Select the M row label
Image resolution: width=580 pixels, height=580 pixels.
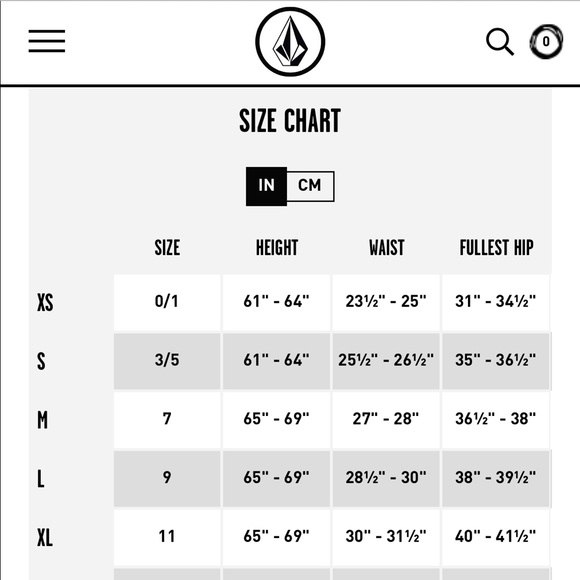coord(42,420)
